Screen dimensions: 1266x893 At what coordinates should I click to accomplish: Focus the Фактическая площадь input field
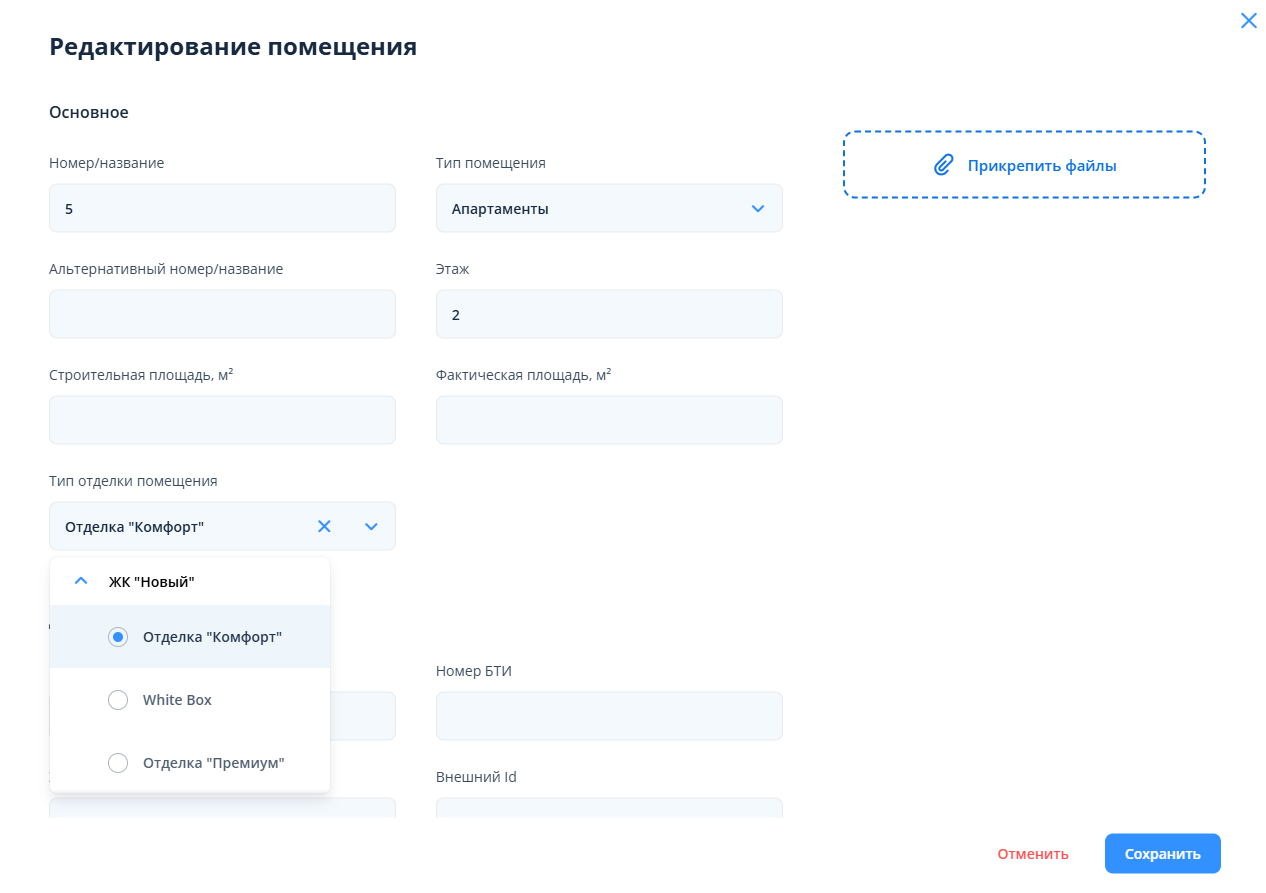tap(608, 421)
